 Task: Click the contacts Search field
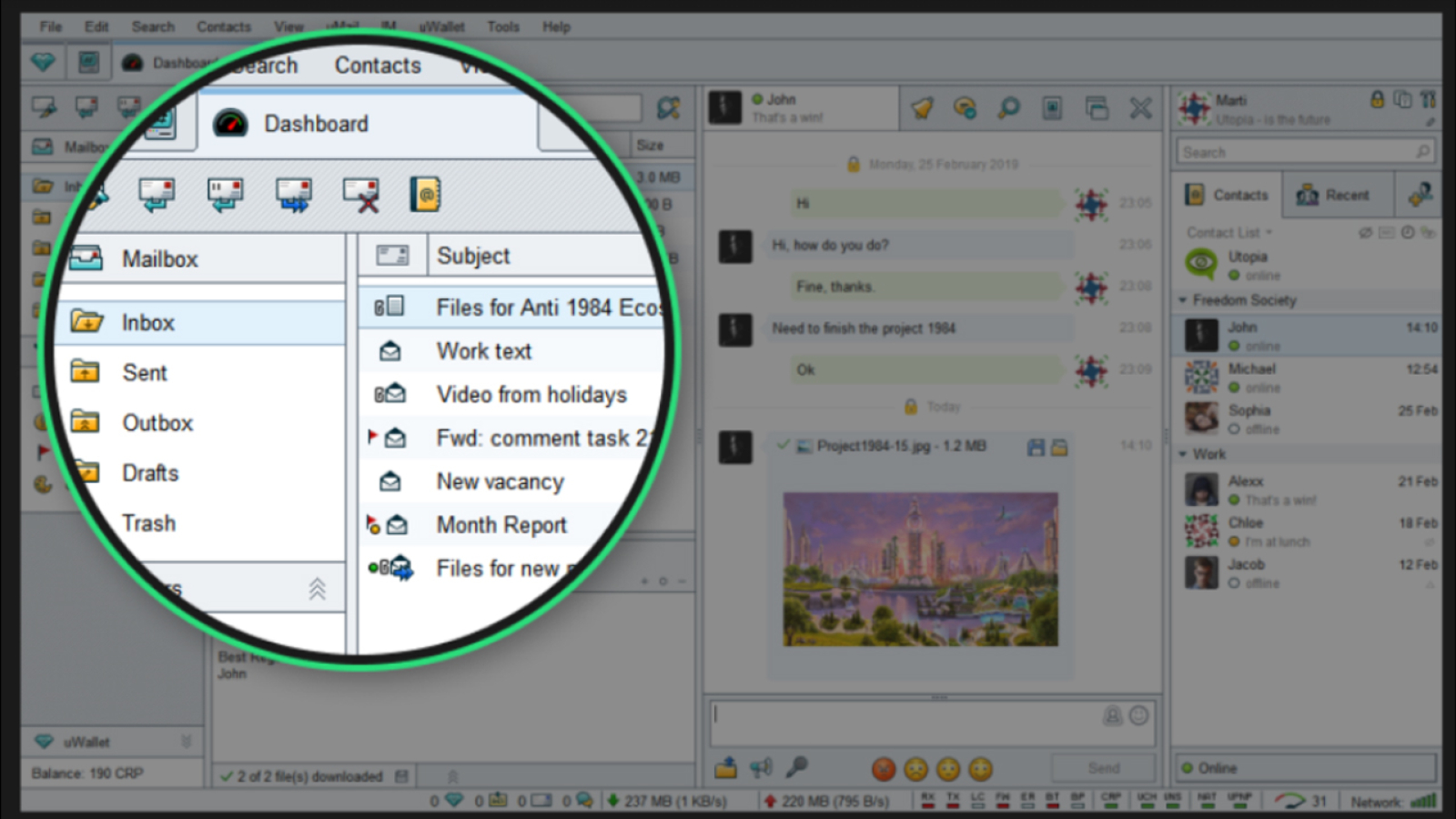point(1306,151)
